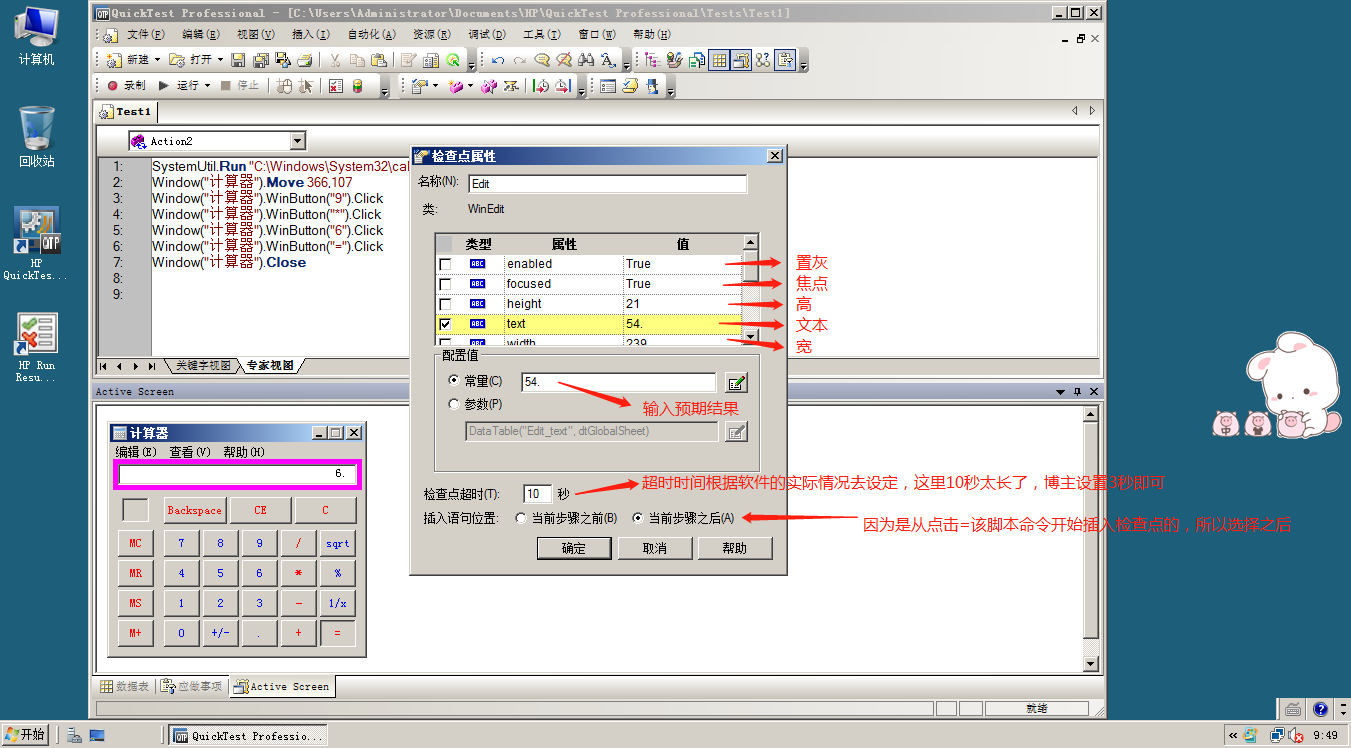The image size is (1351, 748).
Task: Click the Cut scissors icon
Action: (335, 60)
